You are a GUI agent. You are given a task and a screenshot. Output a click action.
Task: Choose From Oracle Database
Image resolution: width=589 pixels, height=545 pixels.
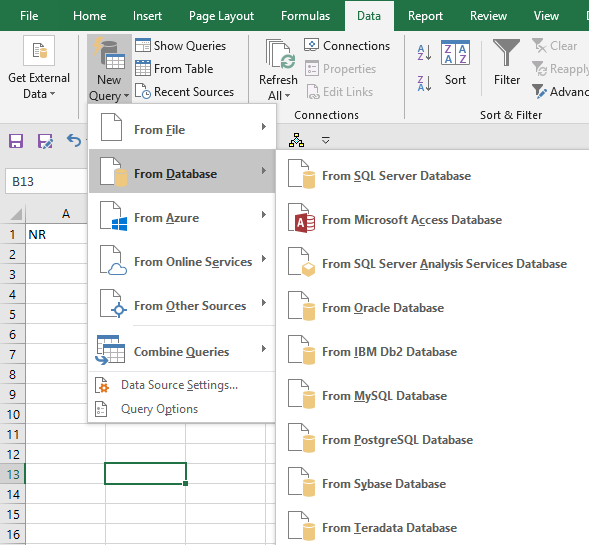click(x=433, y=305)
